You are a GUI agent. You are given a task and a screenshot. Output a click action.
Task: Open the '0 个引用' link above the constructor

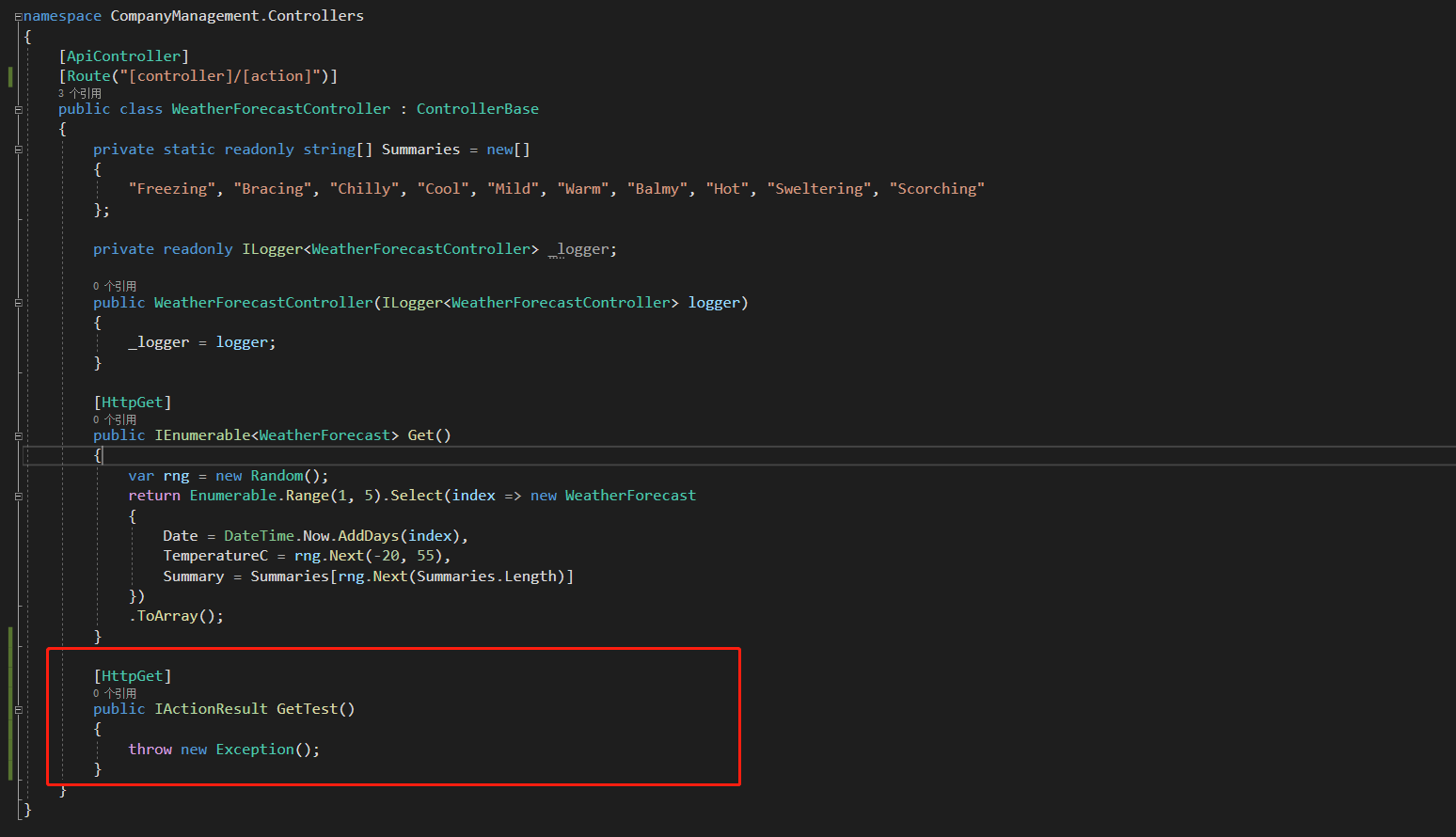[x=115, y=286]
